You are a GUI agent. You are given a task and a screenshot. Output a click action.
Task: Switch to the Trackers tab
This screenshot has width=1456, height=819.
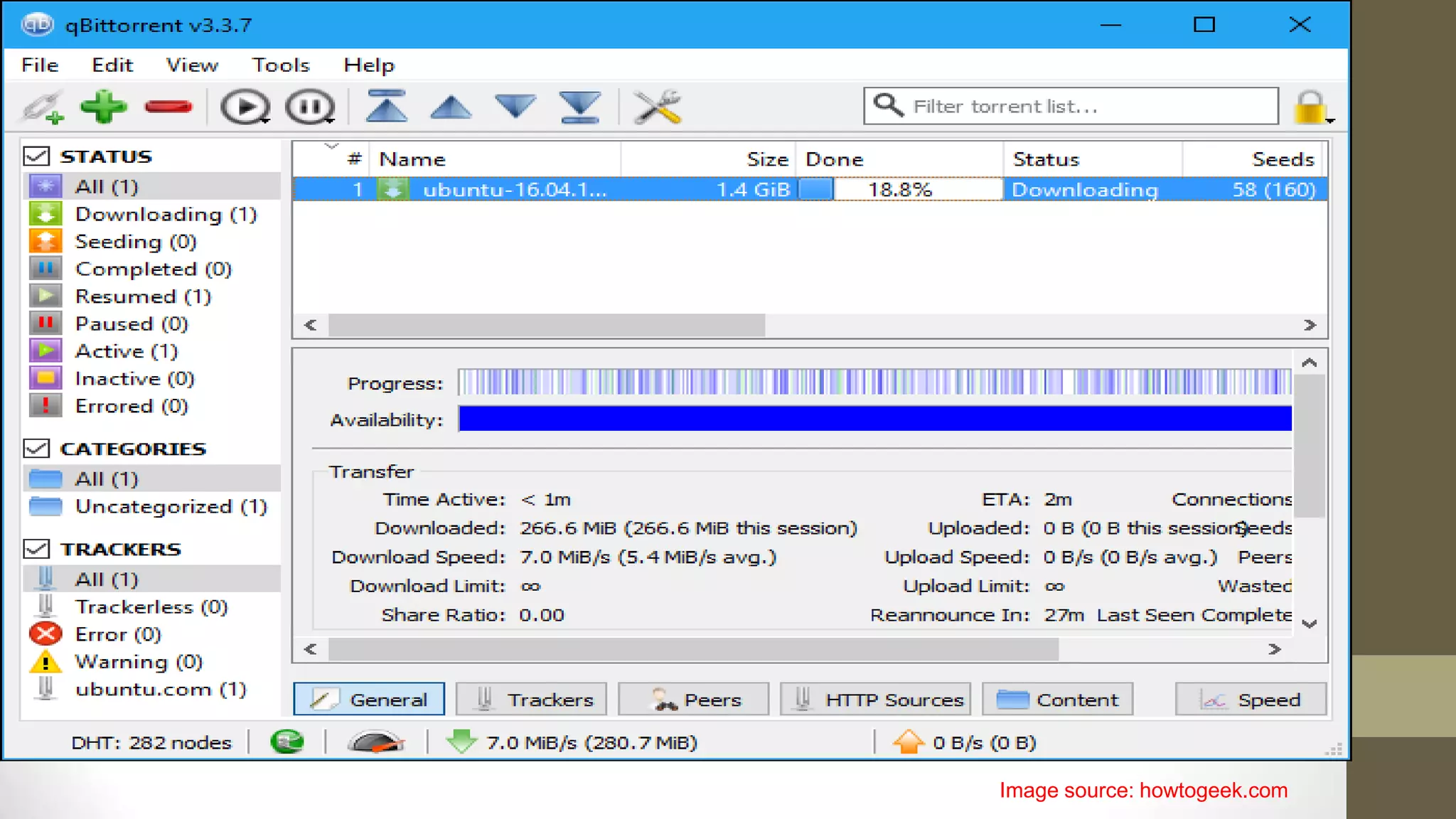(x=531, y=699)
